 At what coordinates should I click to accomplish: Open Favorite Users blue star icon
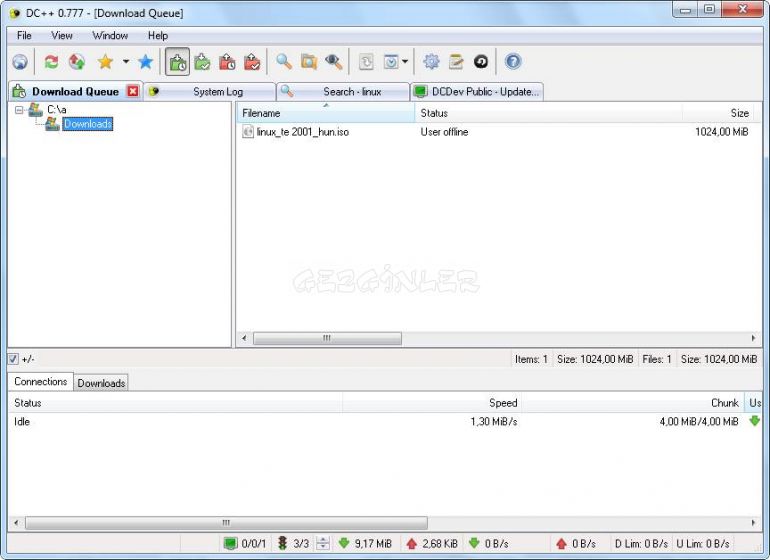(x=145, y=62)
